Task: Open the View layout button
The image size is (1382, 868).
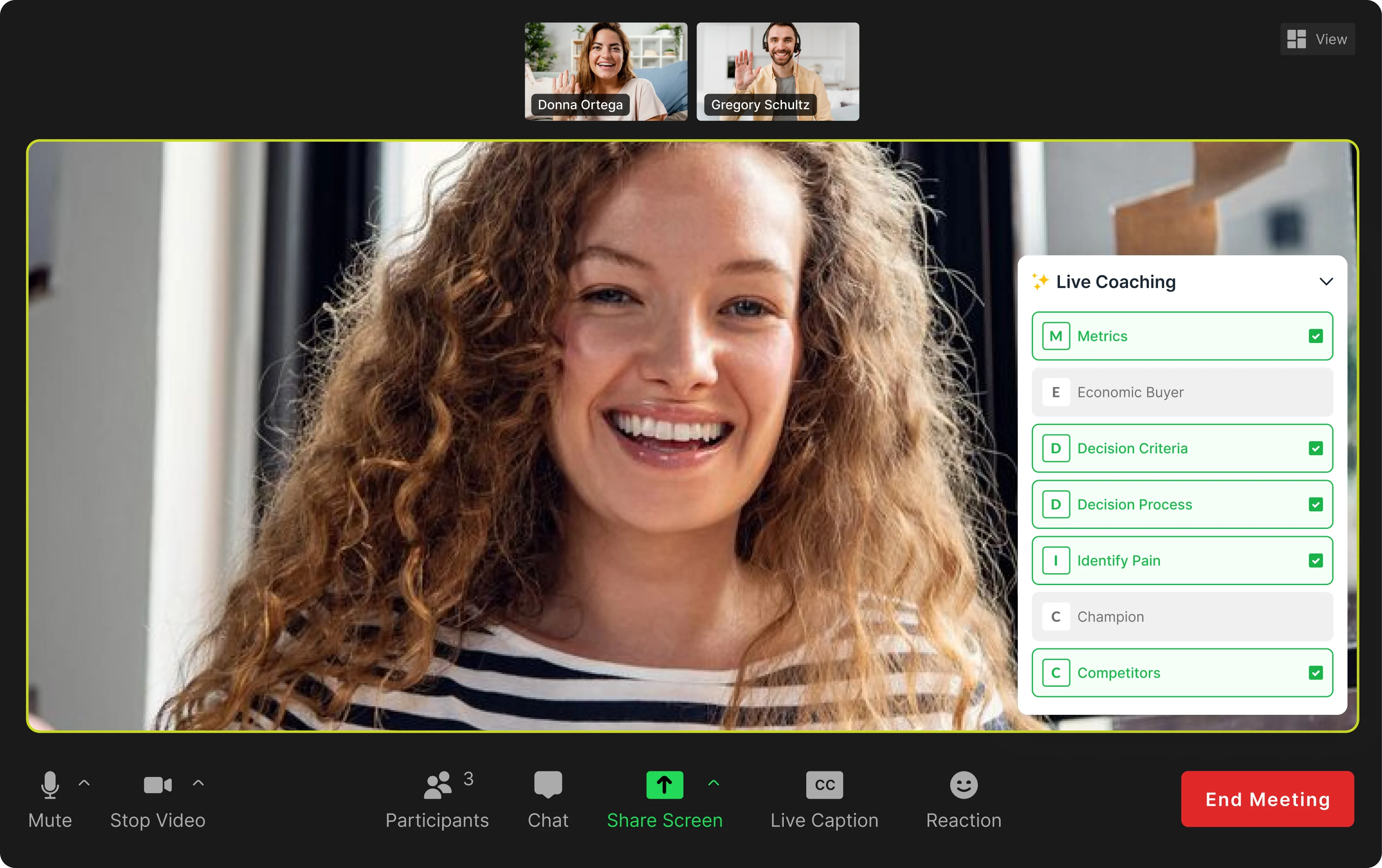Action: pyautogui.click(x=1317, y=39)
